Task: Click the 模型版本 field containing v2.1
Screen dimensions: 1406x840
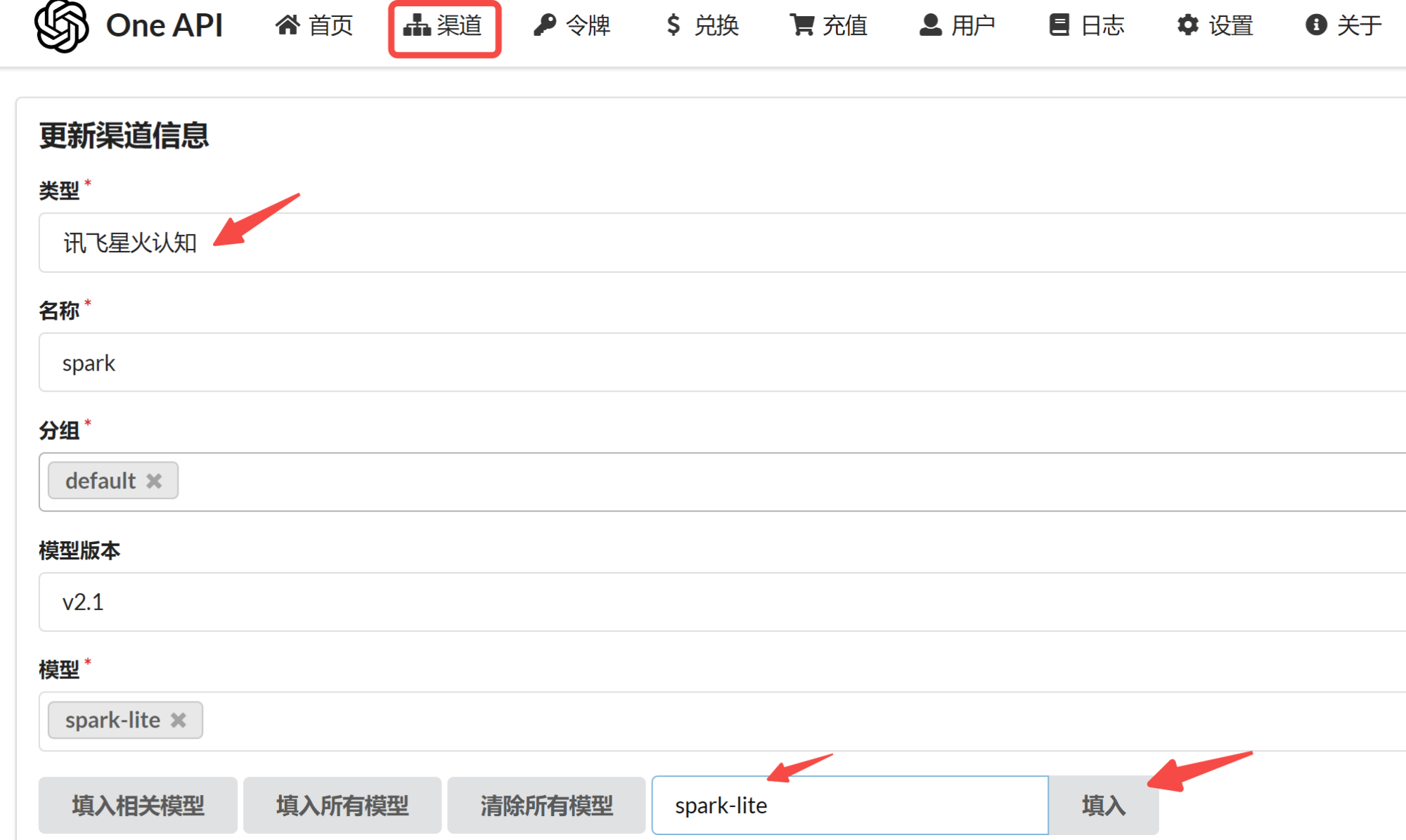Action: [722, 602]
